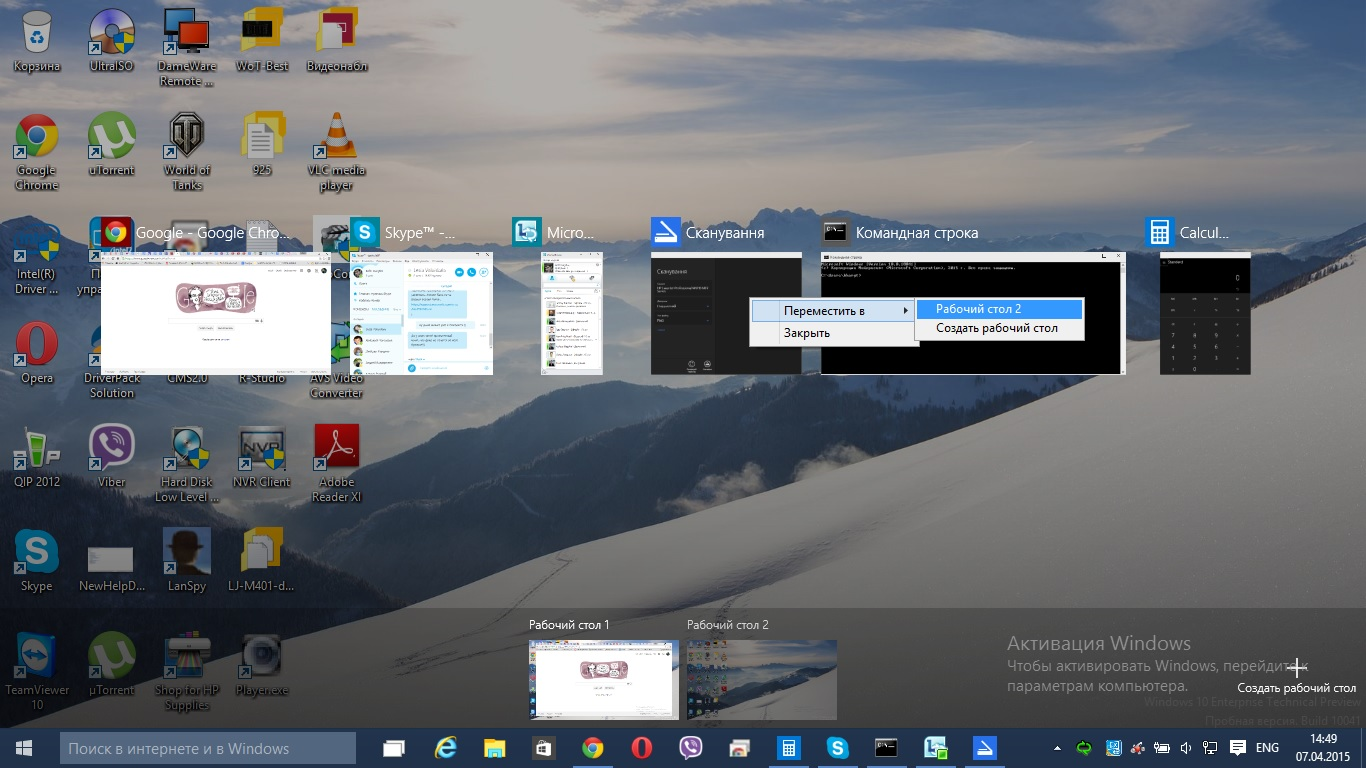Open the UltraISO desktop shortcut
The width and height of the screenshot is (1366, 768).
(112, 41)
